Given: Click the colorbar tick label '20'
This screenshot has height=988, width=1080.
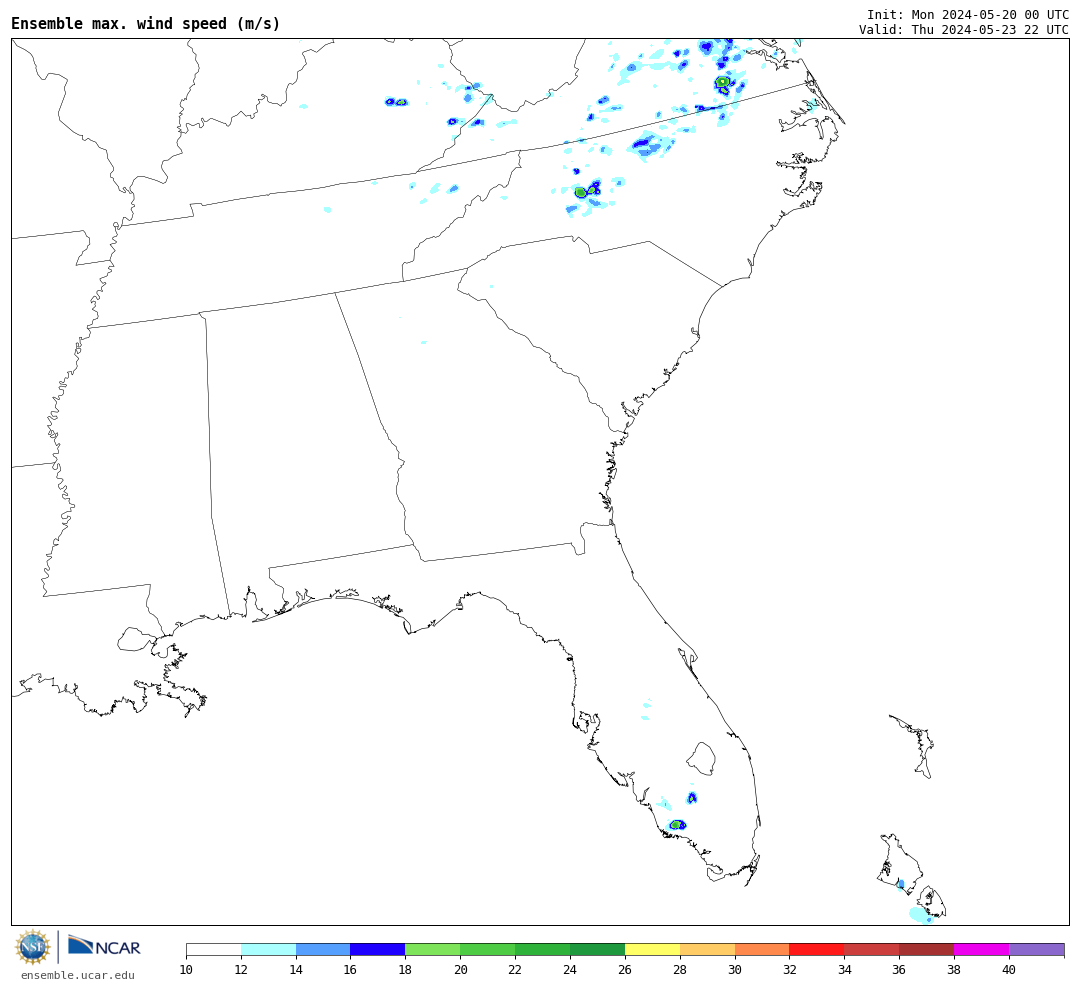Looking at the screenshot, I should coord(461,970).
